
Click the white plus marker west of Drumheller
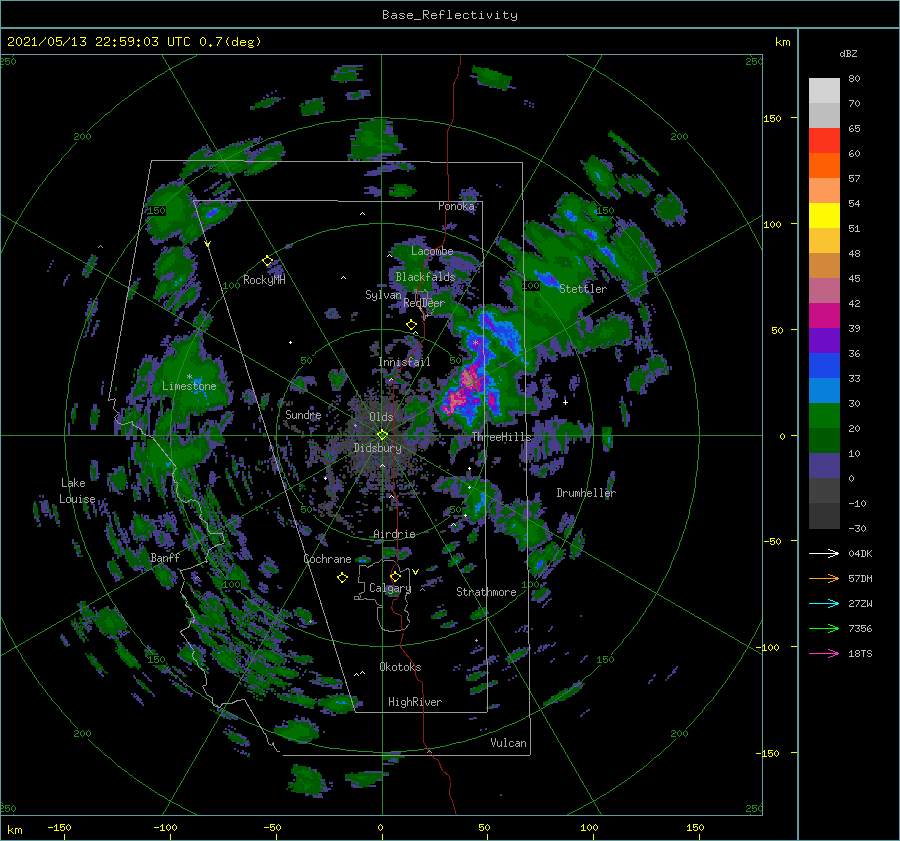(x=565, y=402)
